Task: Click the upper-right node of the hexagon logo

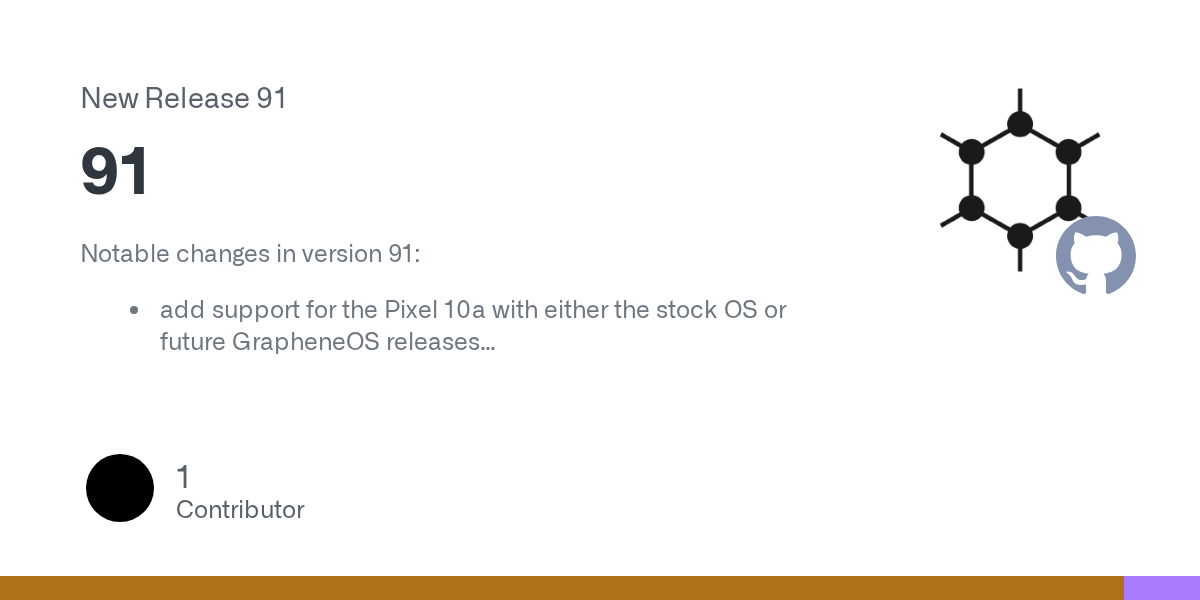Action: (x=1068, y=152)
